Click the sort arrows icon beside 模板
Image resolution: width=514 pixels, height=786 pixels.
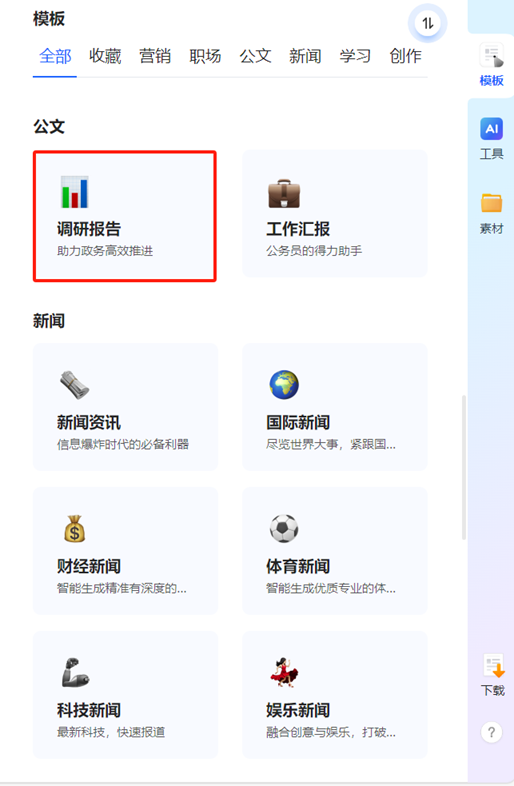(x=427, y=23)
